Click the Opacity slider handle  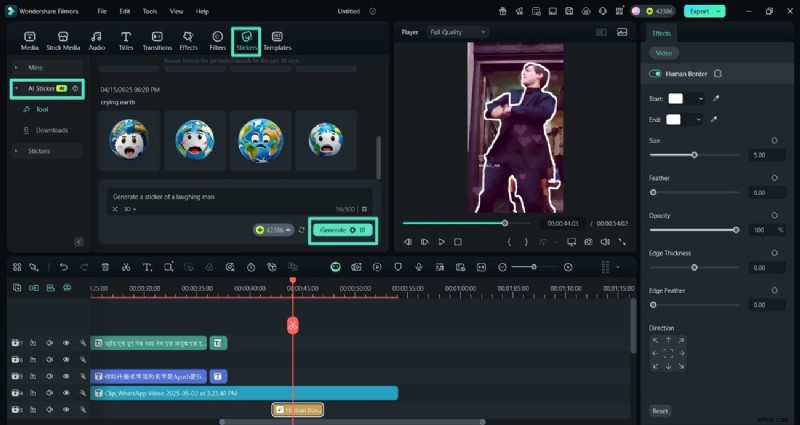click(736, 230)
